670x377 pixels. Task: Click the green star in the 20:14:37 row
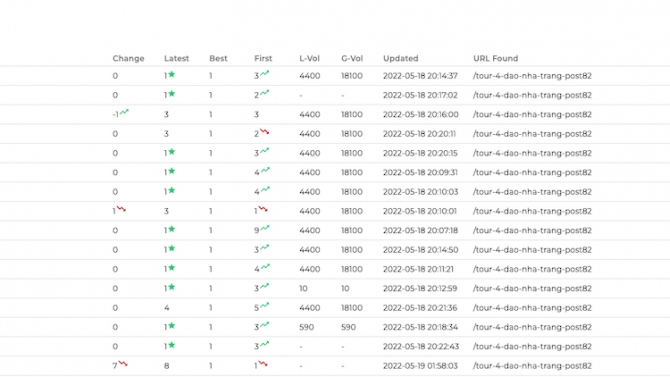coord(171,74)
